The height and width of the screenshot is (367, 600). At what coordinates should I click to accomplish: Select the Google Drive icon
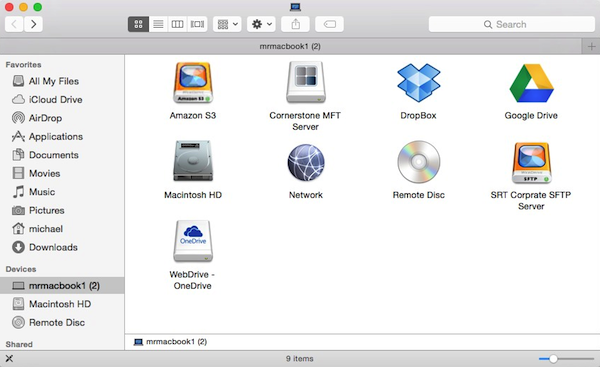click(531, 83)
